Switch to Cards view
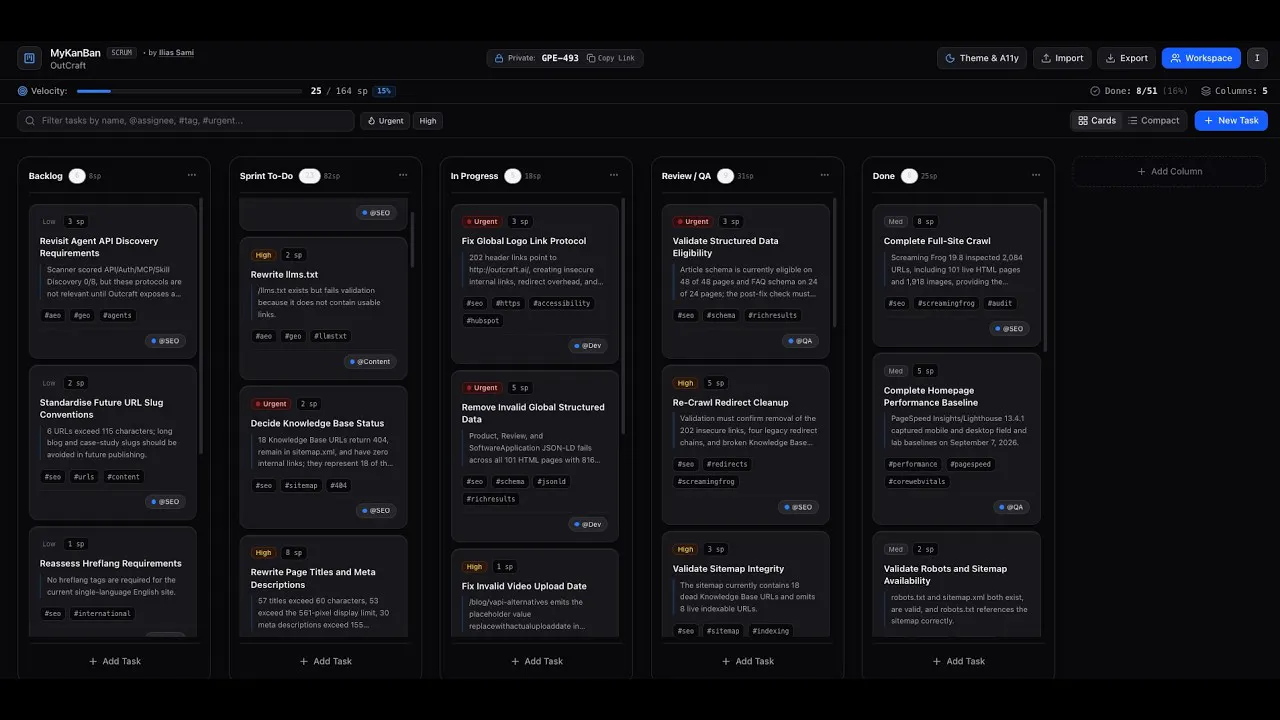1280x720 pixels. click(x=1097, y=120)
